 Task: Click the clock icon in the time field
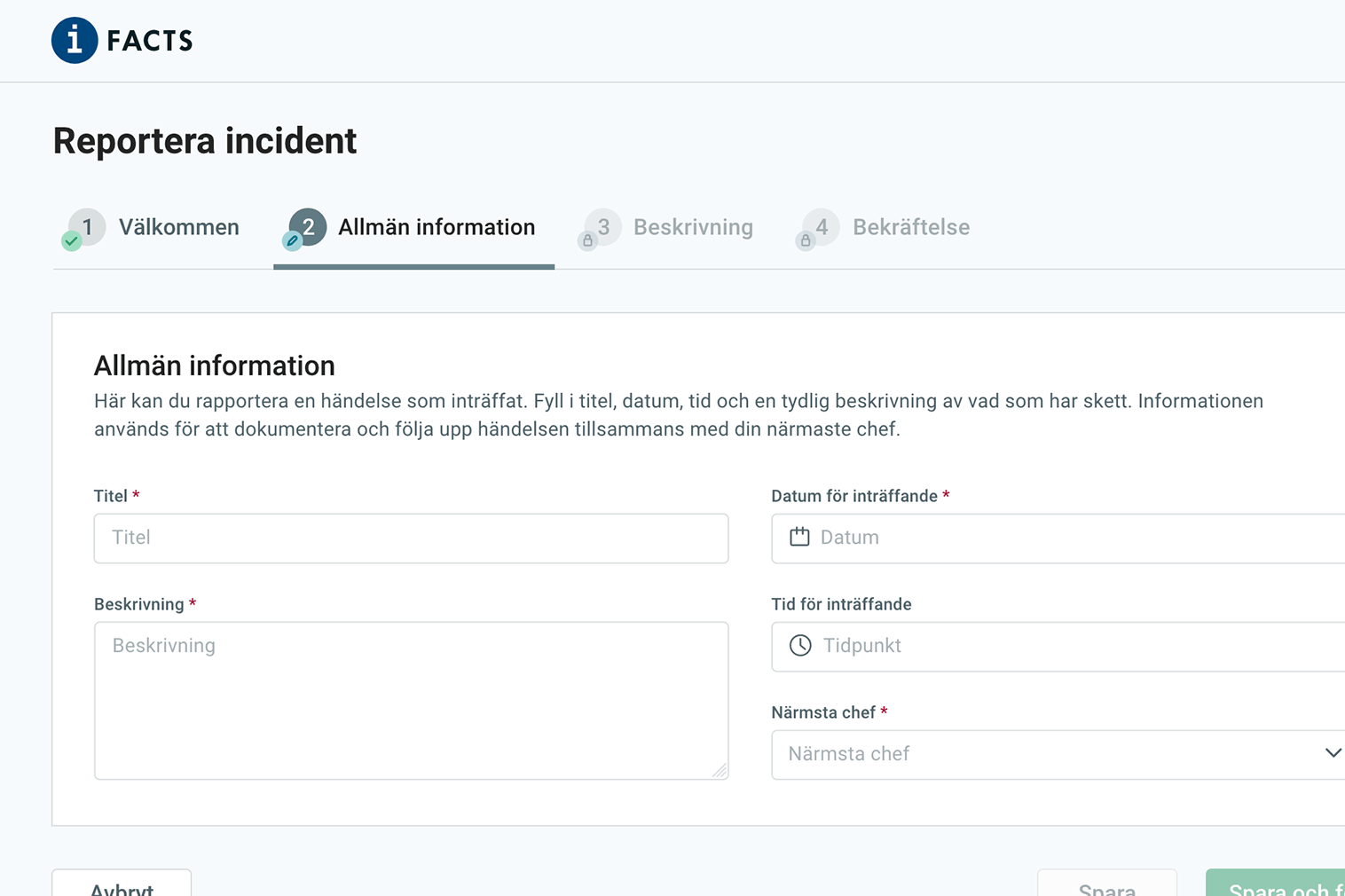click(x=800, y=645)
